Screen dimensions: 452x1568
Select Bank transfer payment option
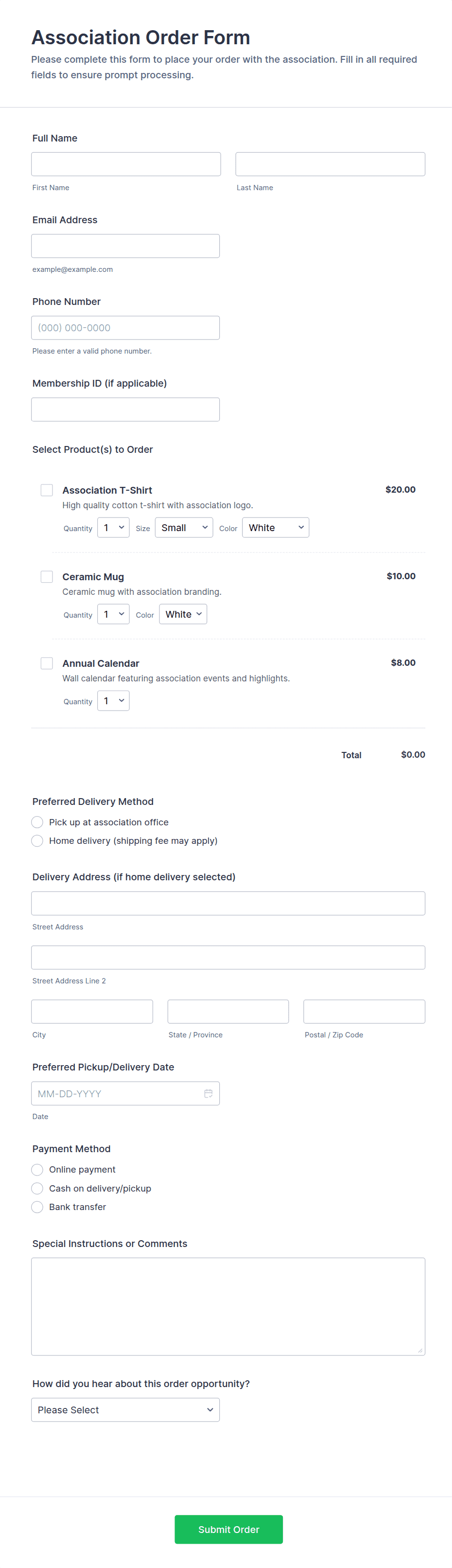coord(37,1207)
